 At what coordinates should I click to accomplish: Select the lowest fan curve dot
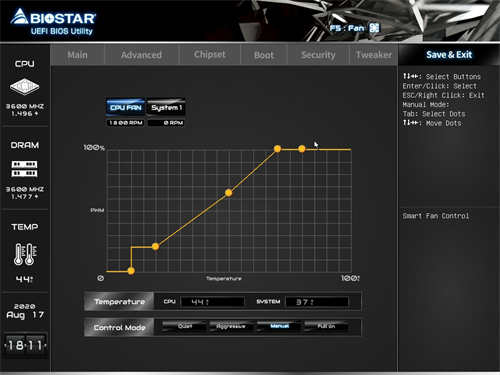pos(131,271)
